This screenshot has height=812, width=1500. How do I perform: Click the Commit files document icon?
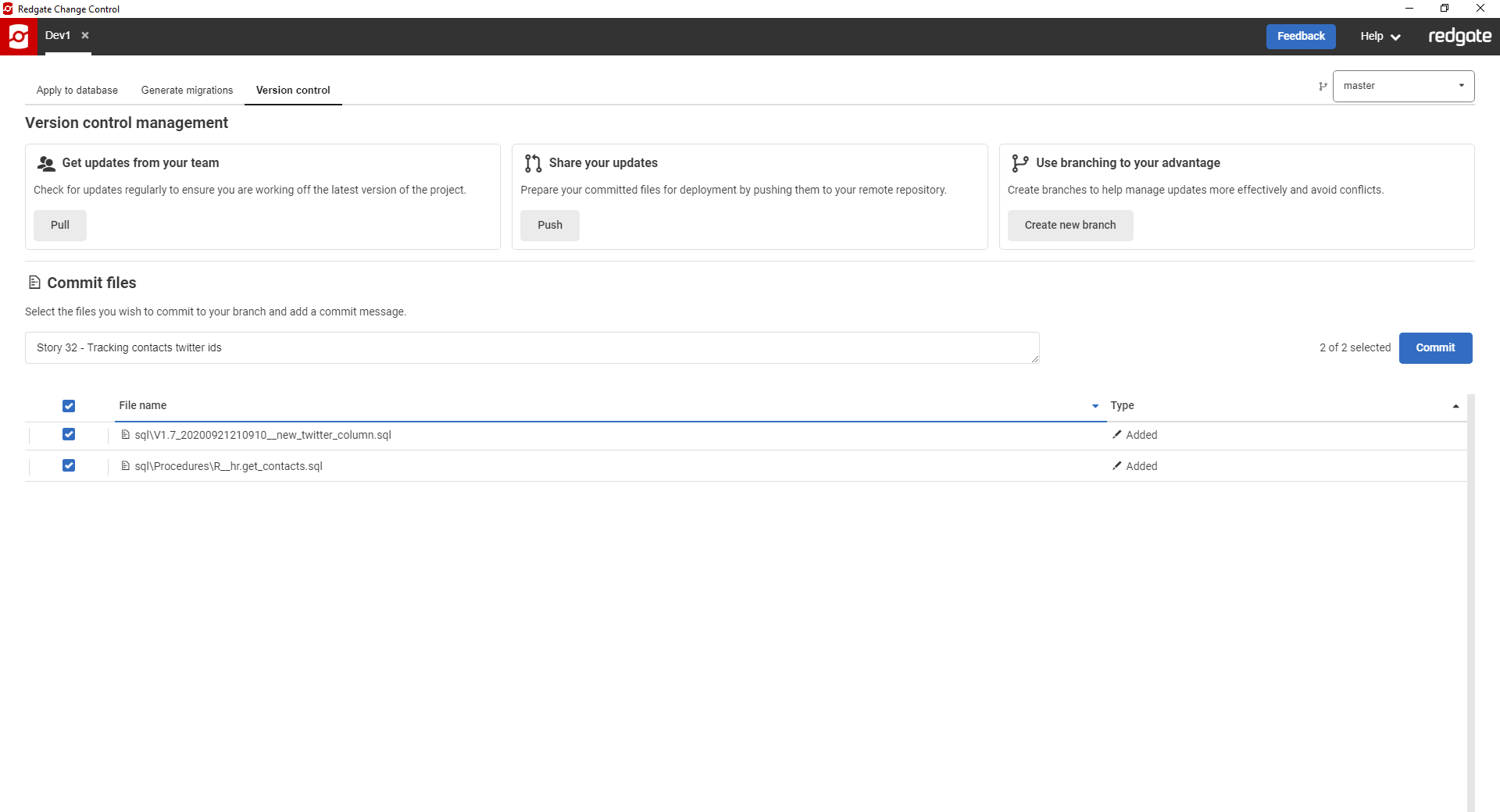tap(34, 283)
